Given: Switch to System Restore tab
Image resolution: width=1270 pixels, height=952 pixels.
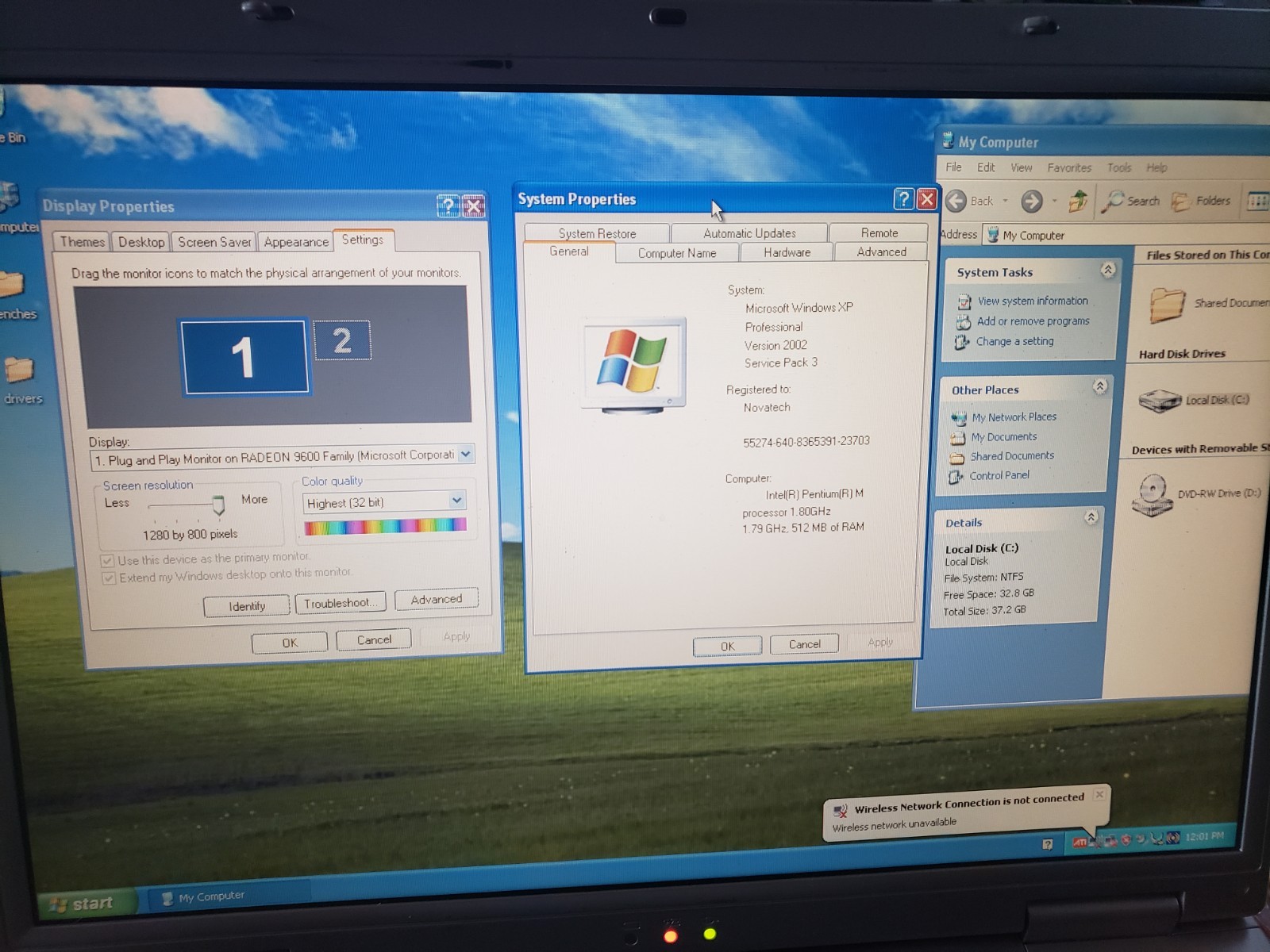Looking at the screenshot, I should click(597, 233).
